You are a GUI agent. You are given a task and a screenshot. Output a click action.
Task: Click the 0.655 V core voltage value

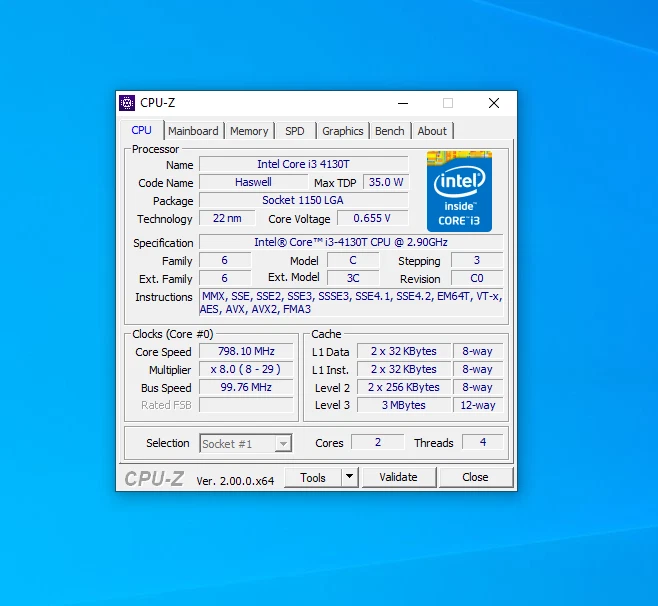pos(372,218)
